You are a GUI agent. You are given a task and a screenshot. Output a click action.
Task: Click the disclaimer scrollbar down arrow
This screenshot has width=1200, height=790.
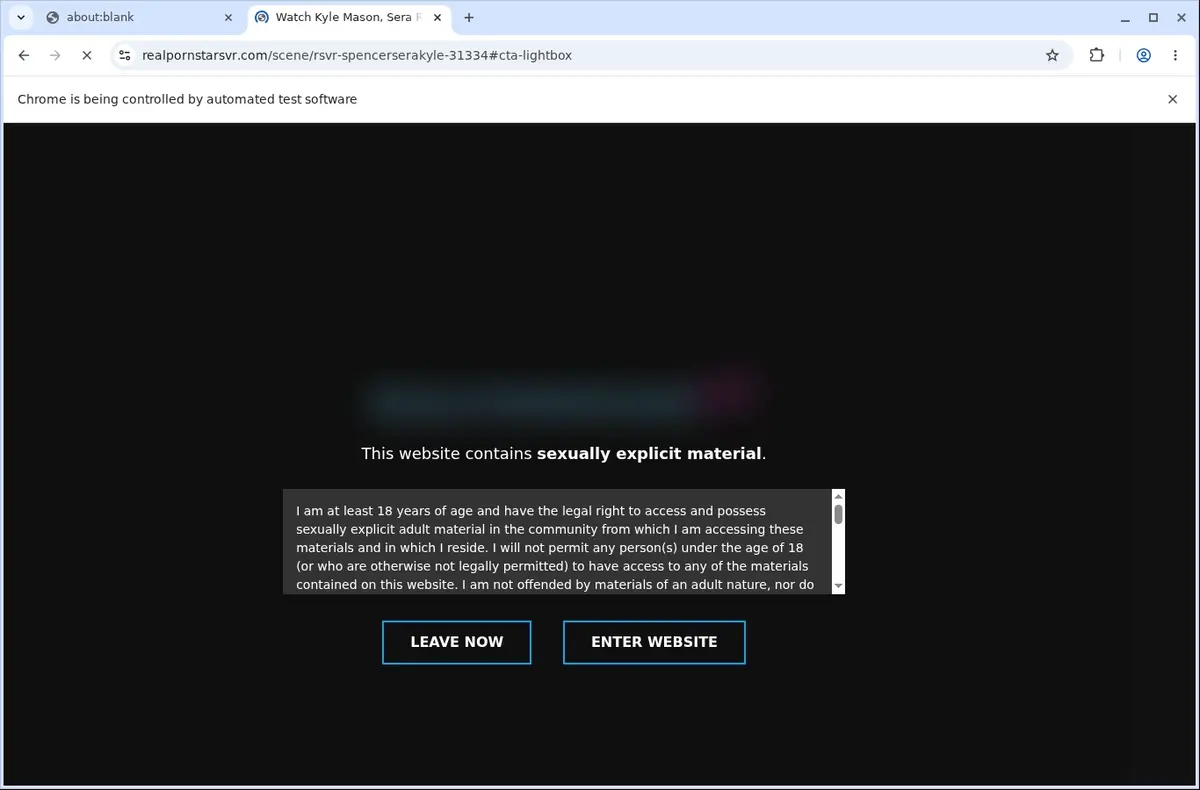(x=838, y=587)
